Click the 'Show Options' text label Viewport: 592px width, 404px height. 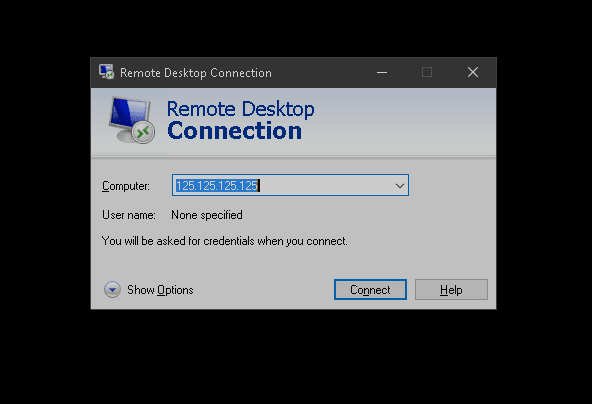tap(160, 290)
